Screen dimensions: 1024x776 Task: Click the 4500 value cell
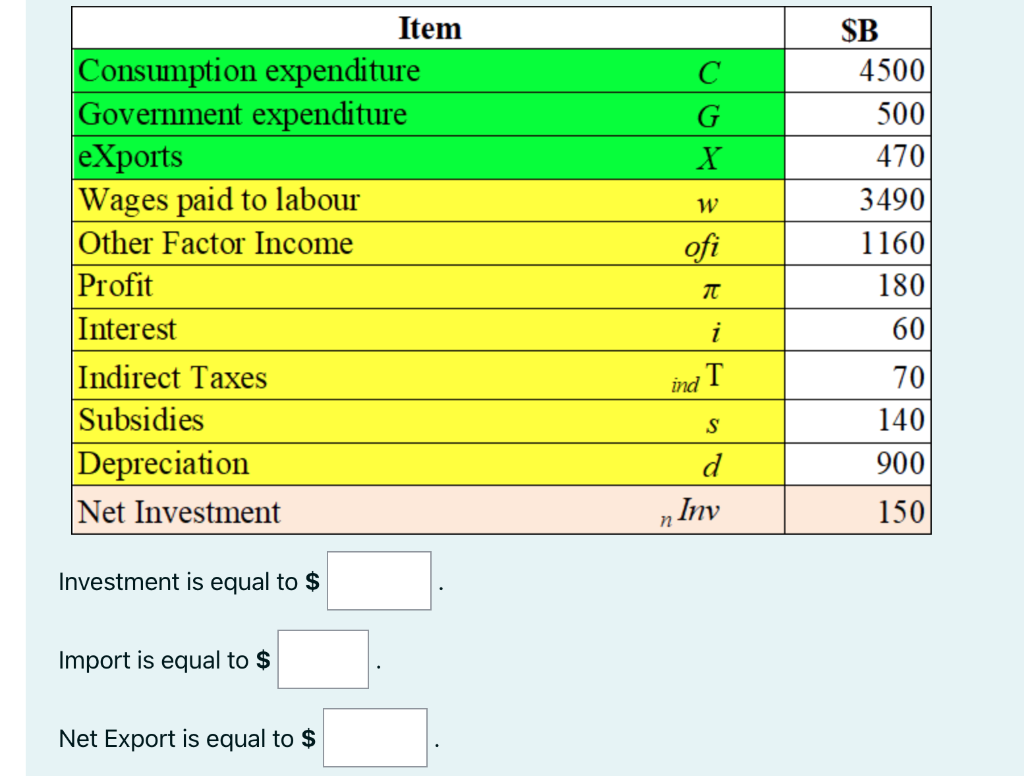point(857,71)
